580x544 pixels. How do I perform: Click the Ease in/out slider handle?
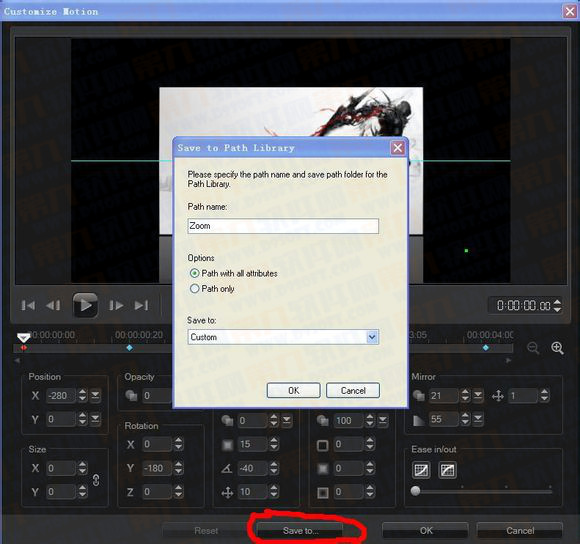click(x=415, y=491)
